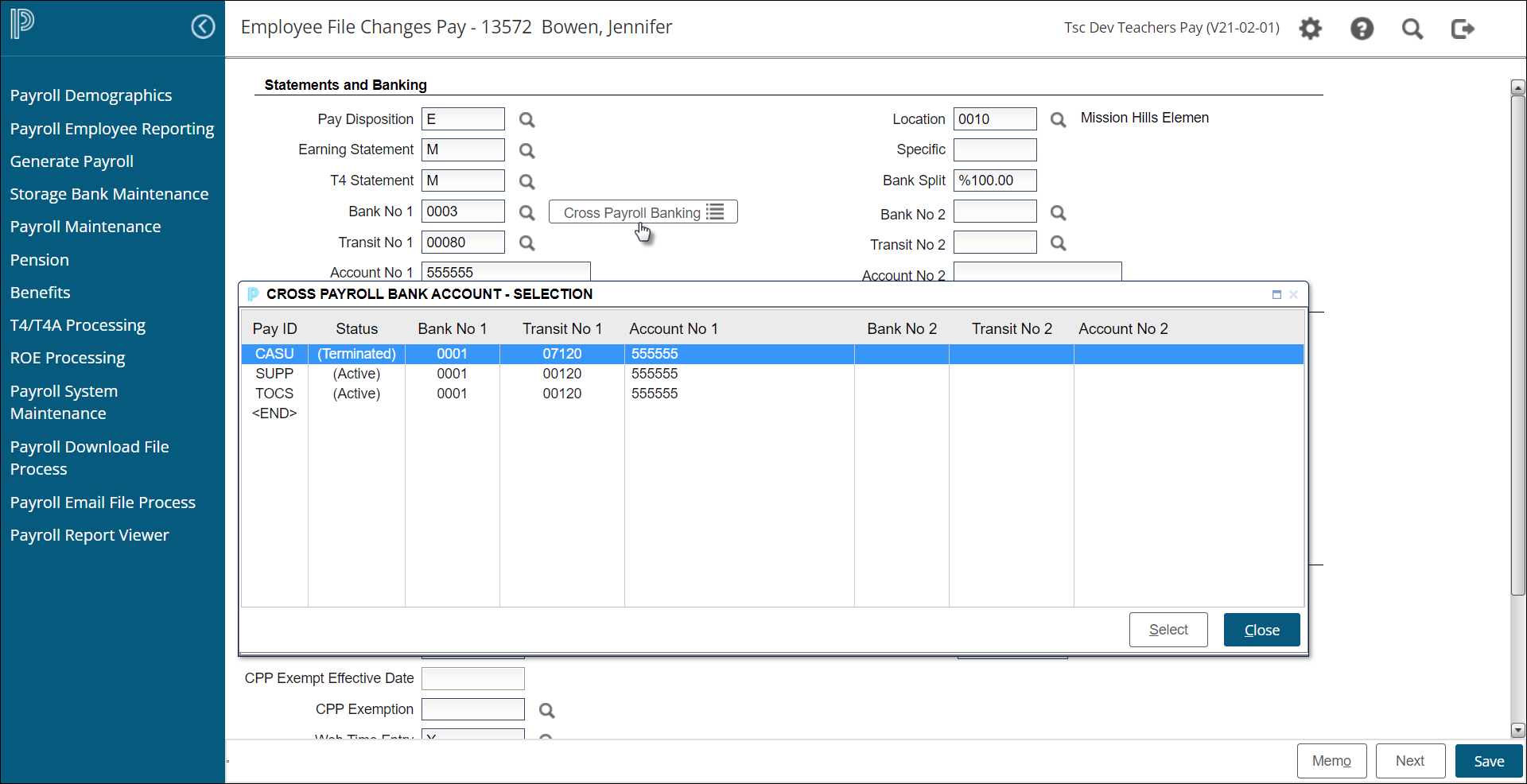Open help via the question mark icon
Image resolution: width=1527 pixels, height=784 pixels.
[x=1362, y=29]
